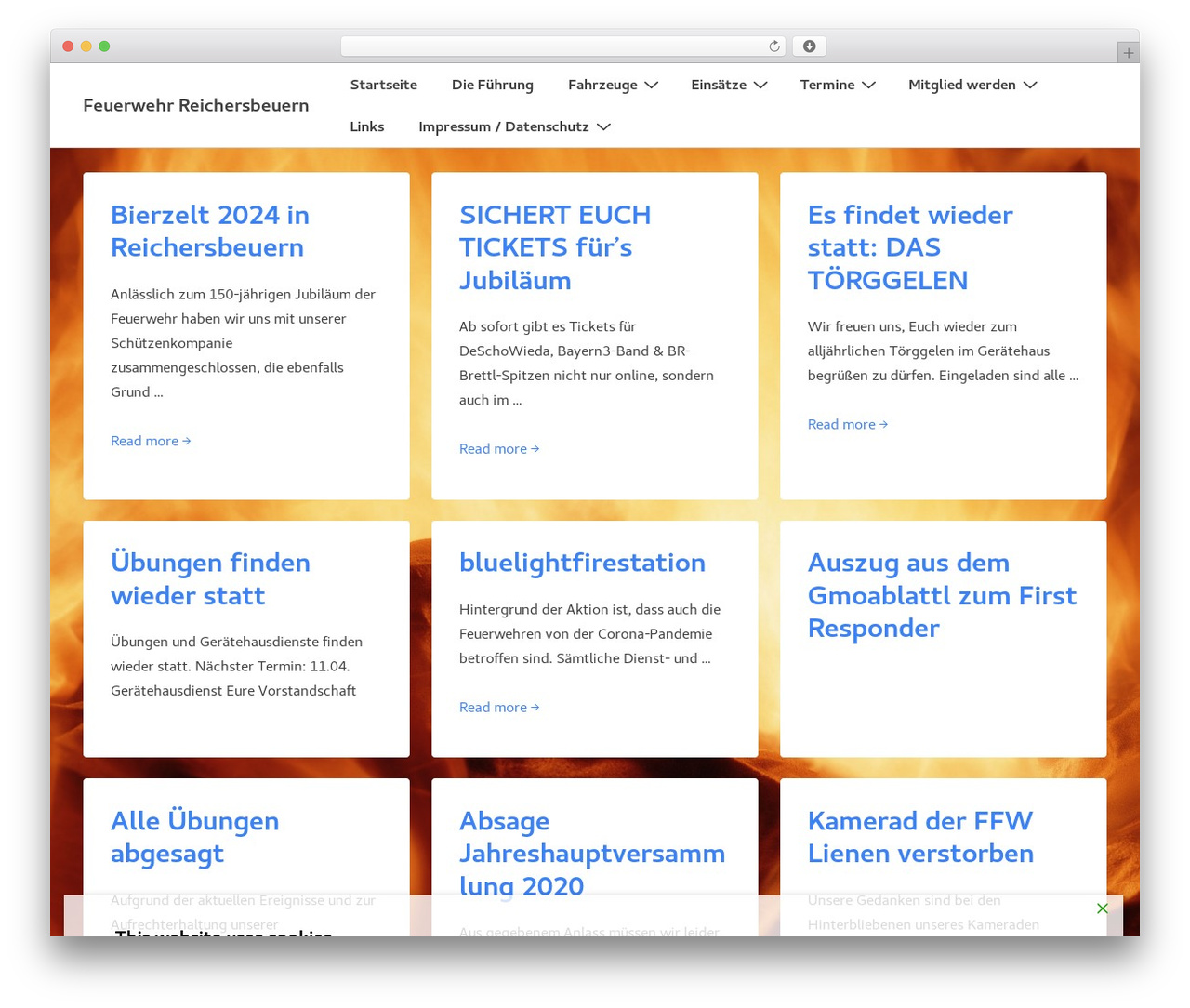Open SICHERT EUCH TICKETS für's Jubiläum post
1190x1008 pixels.
click(x=555, y=247)
